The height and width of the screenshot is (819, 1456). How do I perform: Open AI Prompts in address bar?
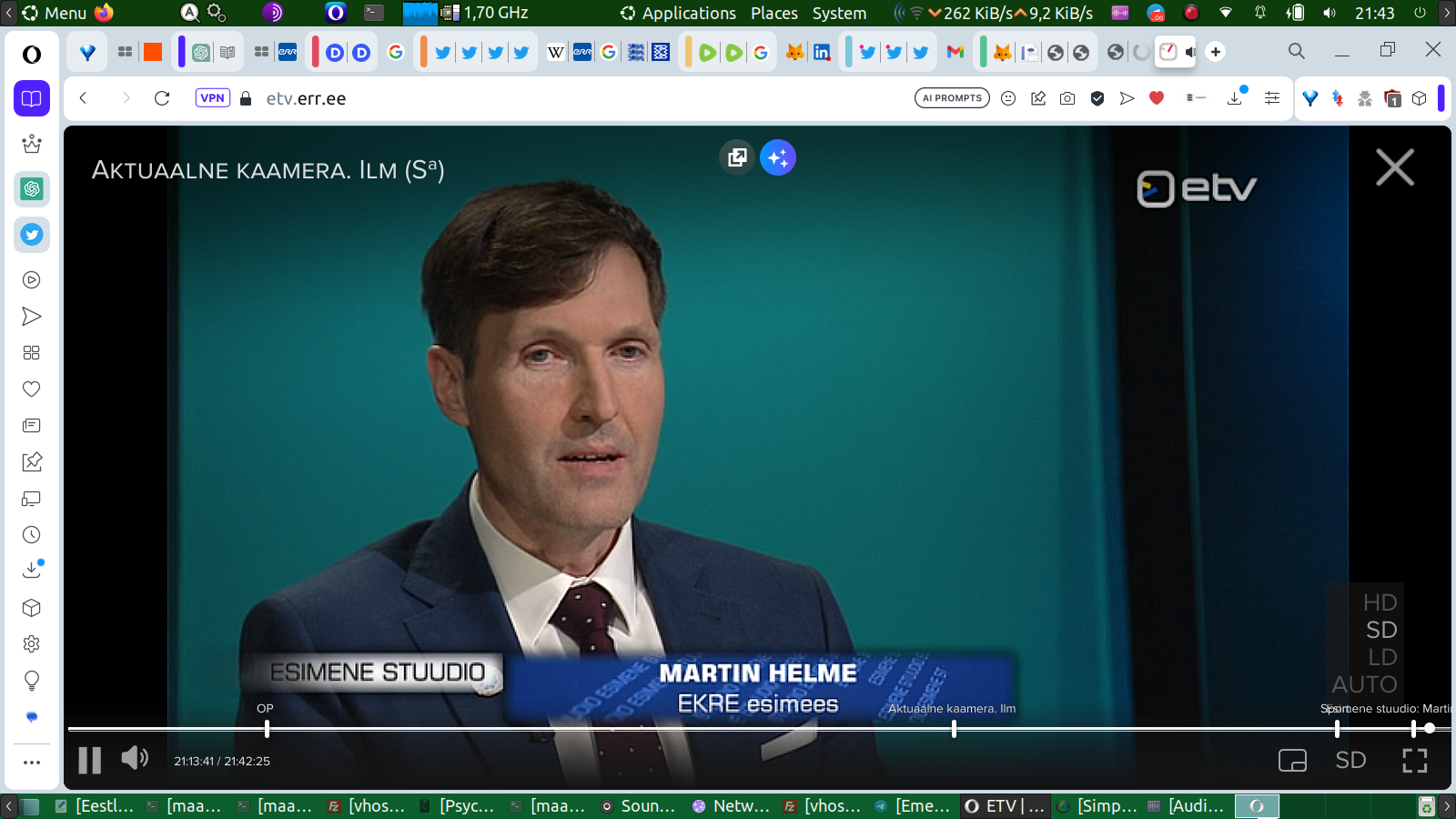point(952,98)
